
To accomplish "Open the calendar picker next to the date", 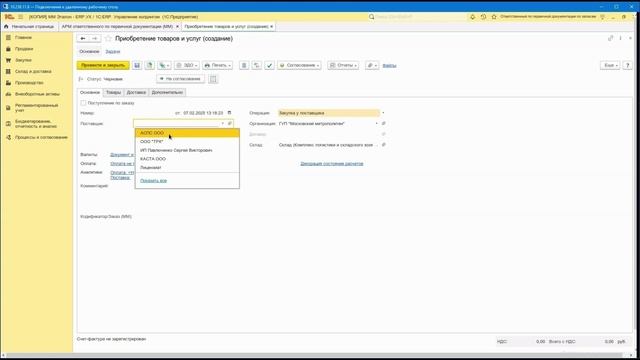I will [229, 113].
